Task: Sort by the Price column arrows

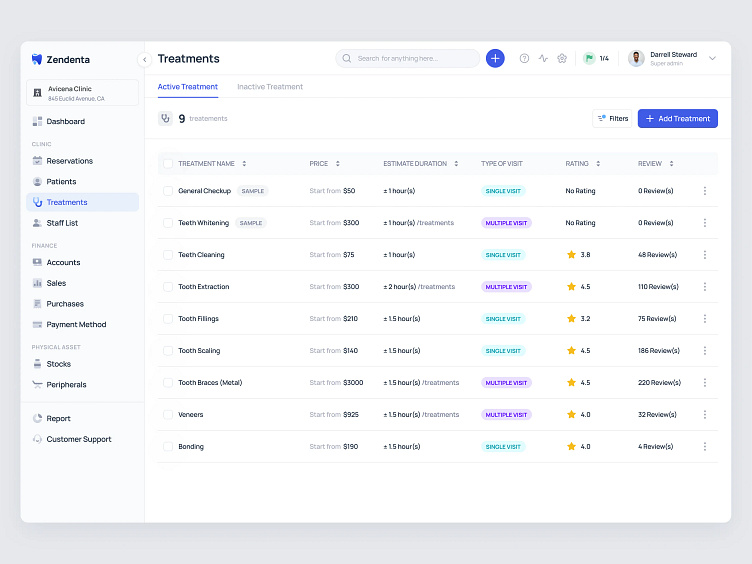Action: point(337,163)
